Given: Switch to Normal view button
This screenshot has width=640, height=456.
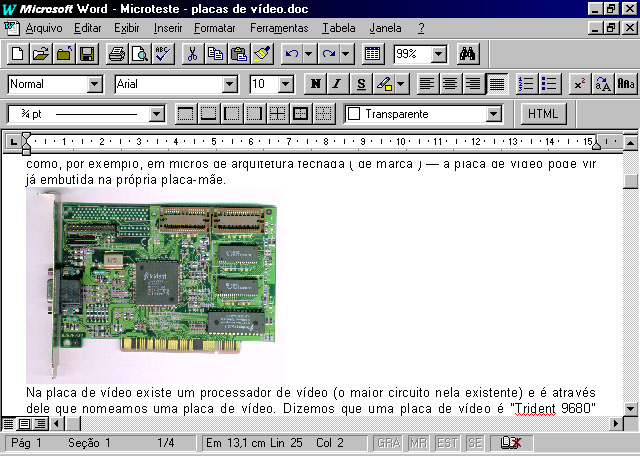Looking at the screenshot, I should click(9, 424).
